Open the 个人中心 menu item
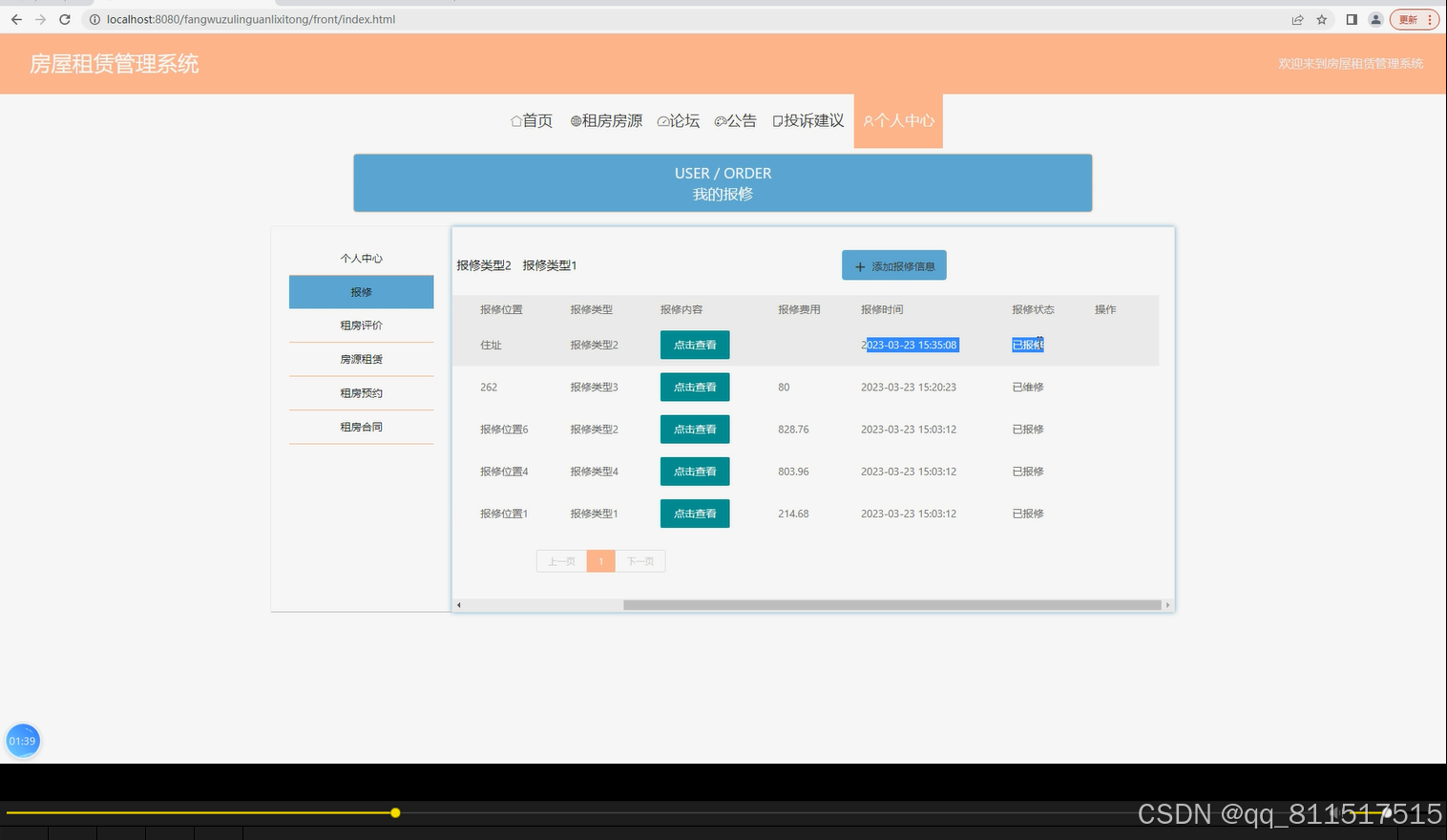 [898, 120]
